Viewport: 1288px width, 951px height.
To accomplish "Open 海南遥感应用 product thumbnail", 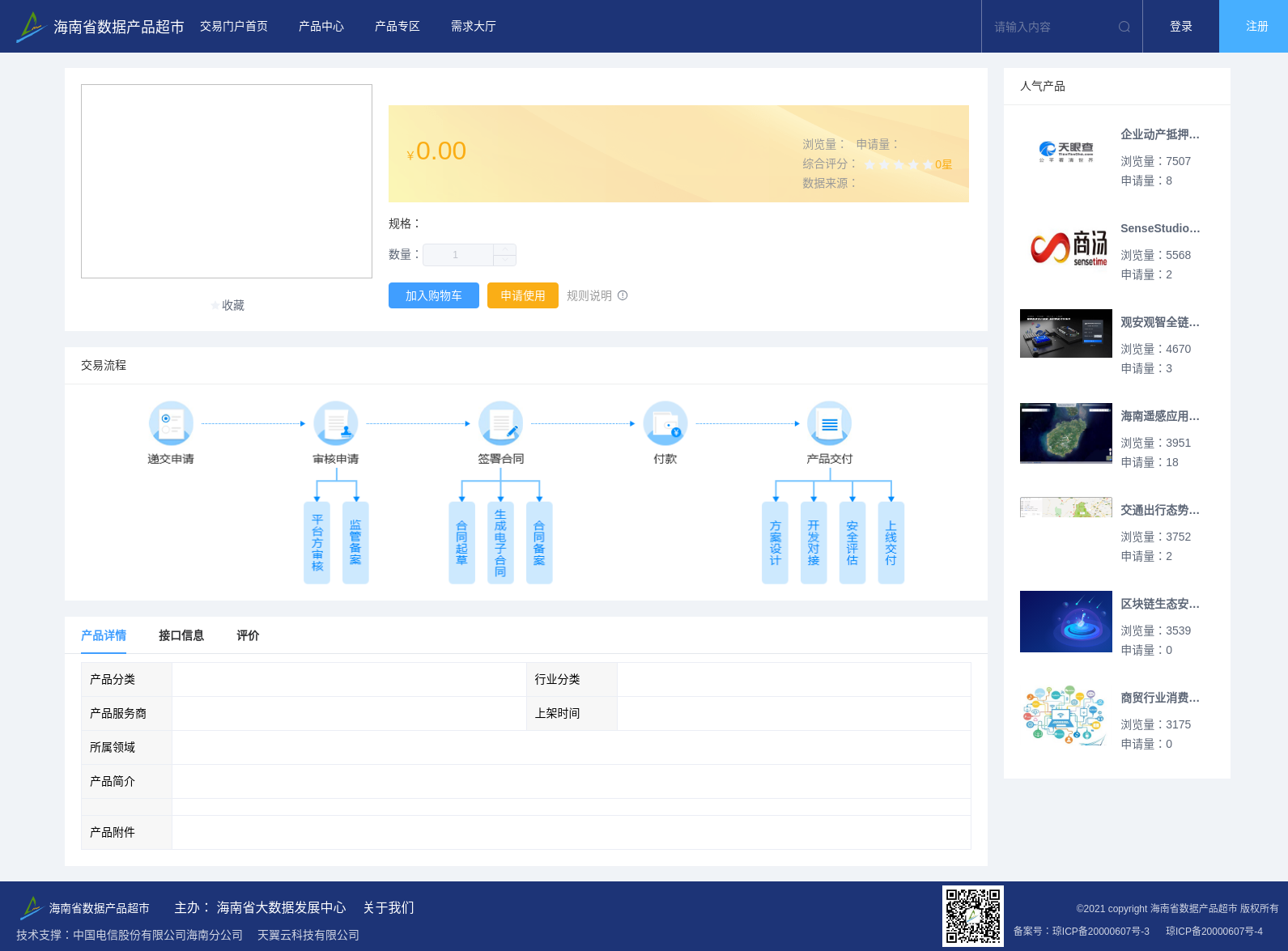I will (x=1066, y=433).
